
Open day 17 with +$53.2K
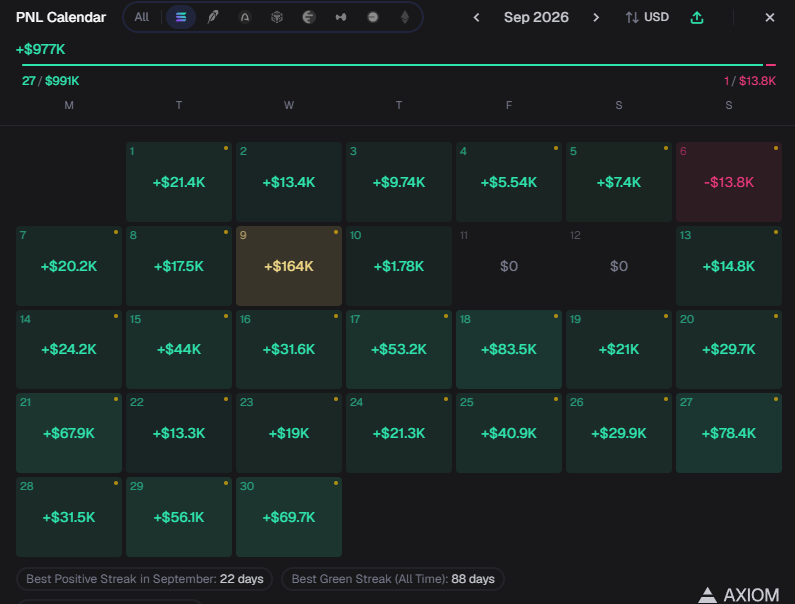coord(399,349)
